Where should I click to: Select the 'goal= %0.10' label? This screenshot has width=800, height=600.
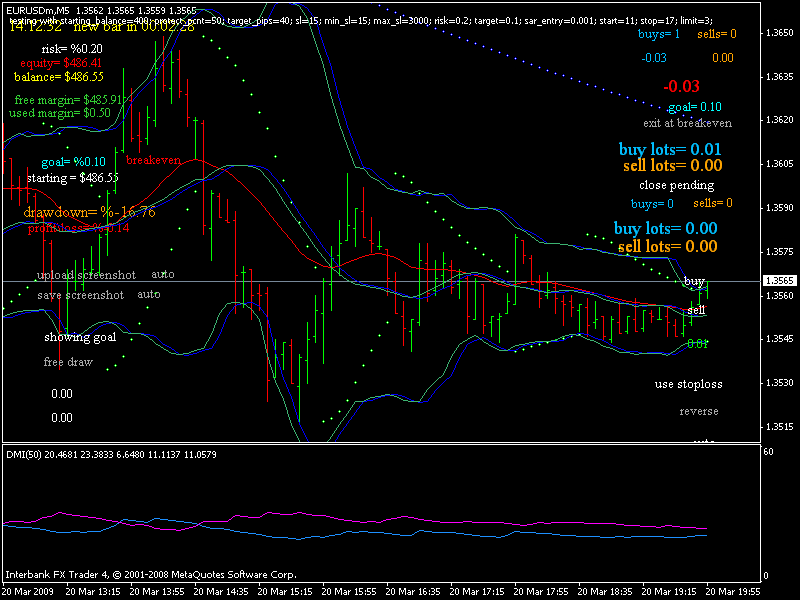[73, 162]
